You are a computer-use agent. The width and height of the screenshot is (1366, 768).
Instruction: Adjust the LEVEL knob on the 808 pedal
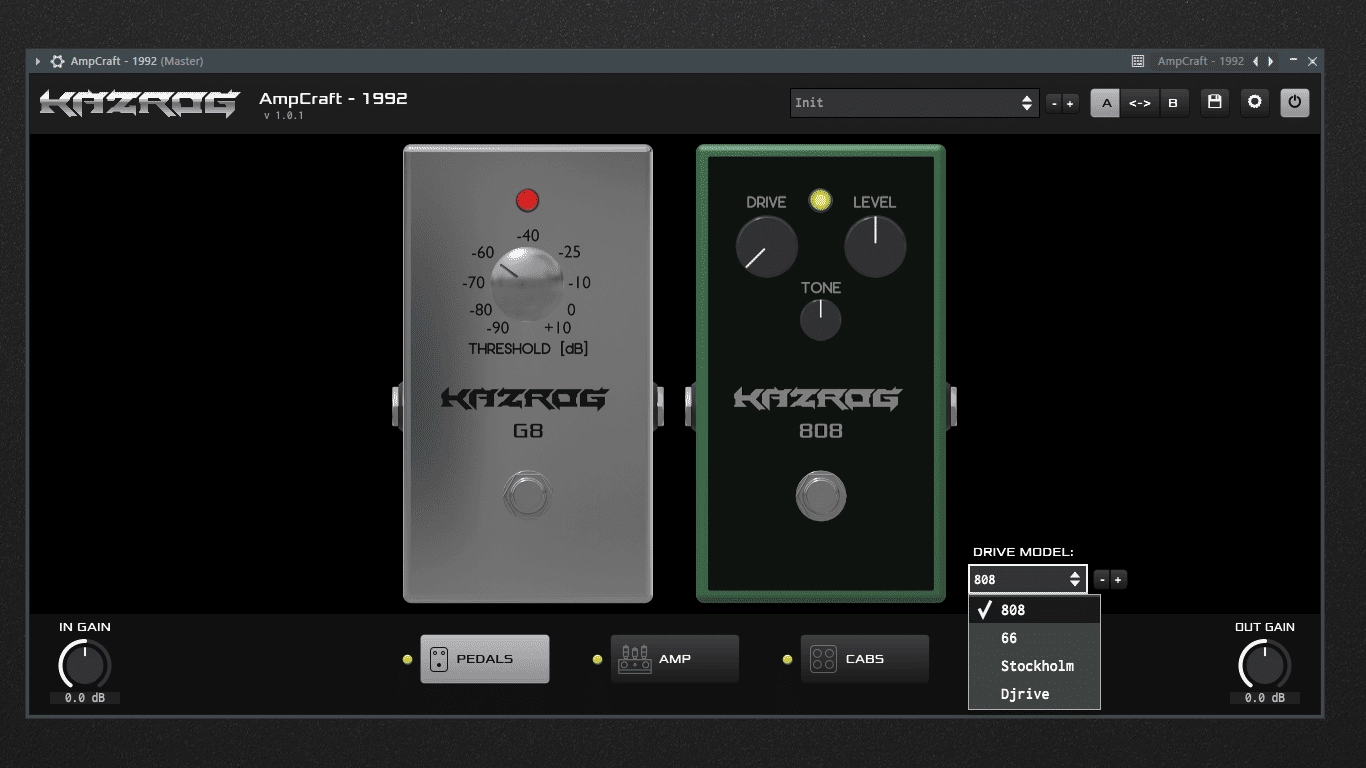pyautogui.click(x=875, y=246)
